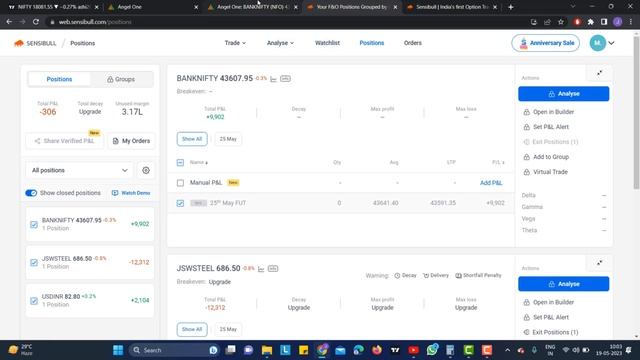The width and height of the screenshot is (640, 360).
Task: Go back in browser history
Action: click(9, 22)
